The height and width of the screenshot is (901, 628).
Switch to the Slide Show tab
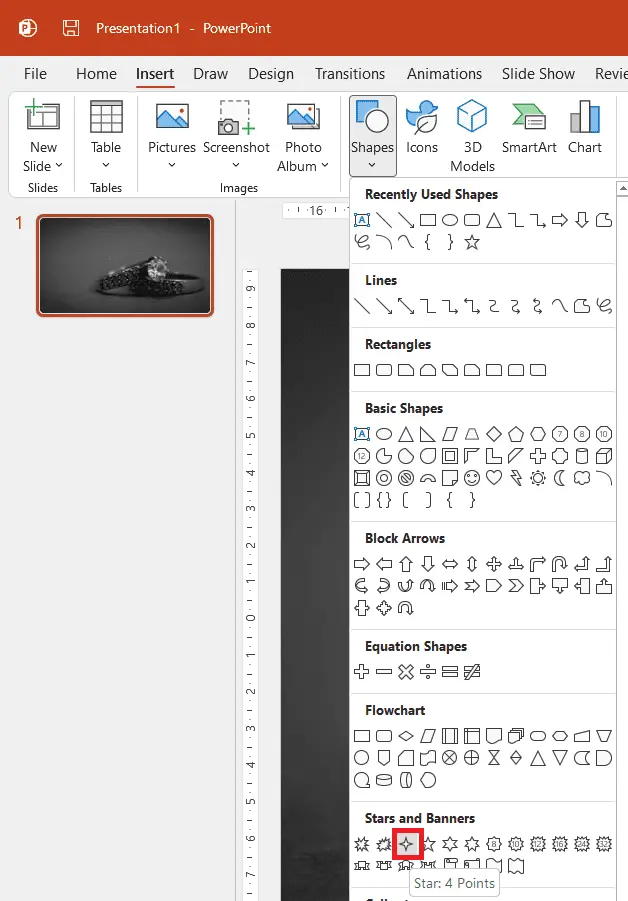click(538, 74)
